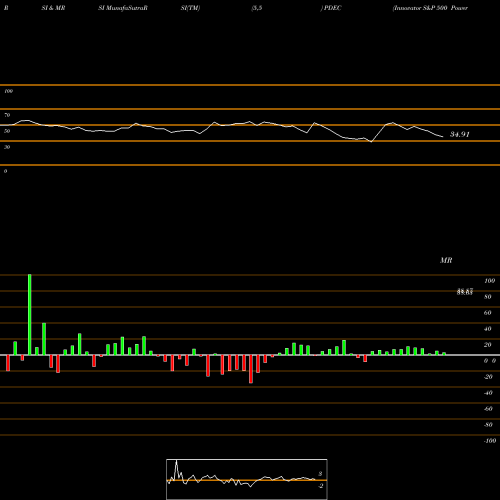Click the 80 label on MR axis
The image size is (500, 500).
pyautogui.click(x=488, y=297)
